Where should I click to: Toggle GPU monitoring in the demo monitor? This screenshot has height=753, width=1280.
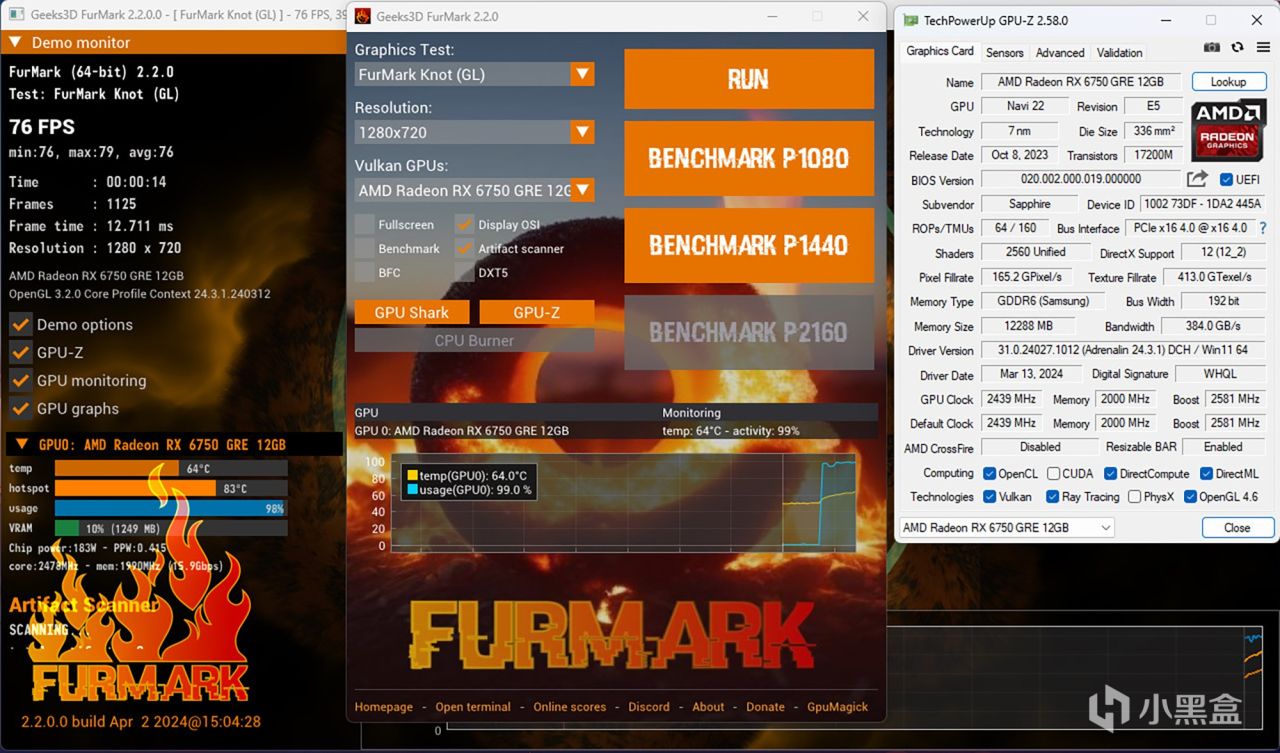coord(19,380)
